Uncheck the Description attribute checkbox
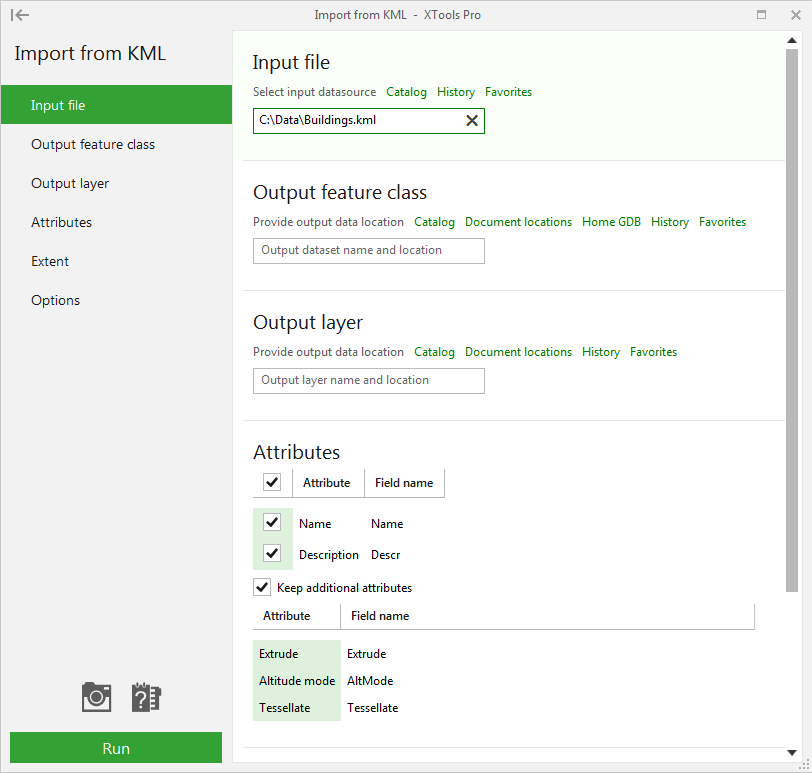This screenshot has width=812, height=773. (x=272, y=553)
